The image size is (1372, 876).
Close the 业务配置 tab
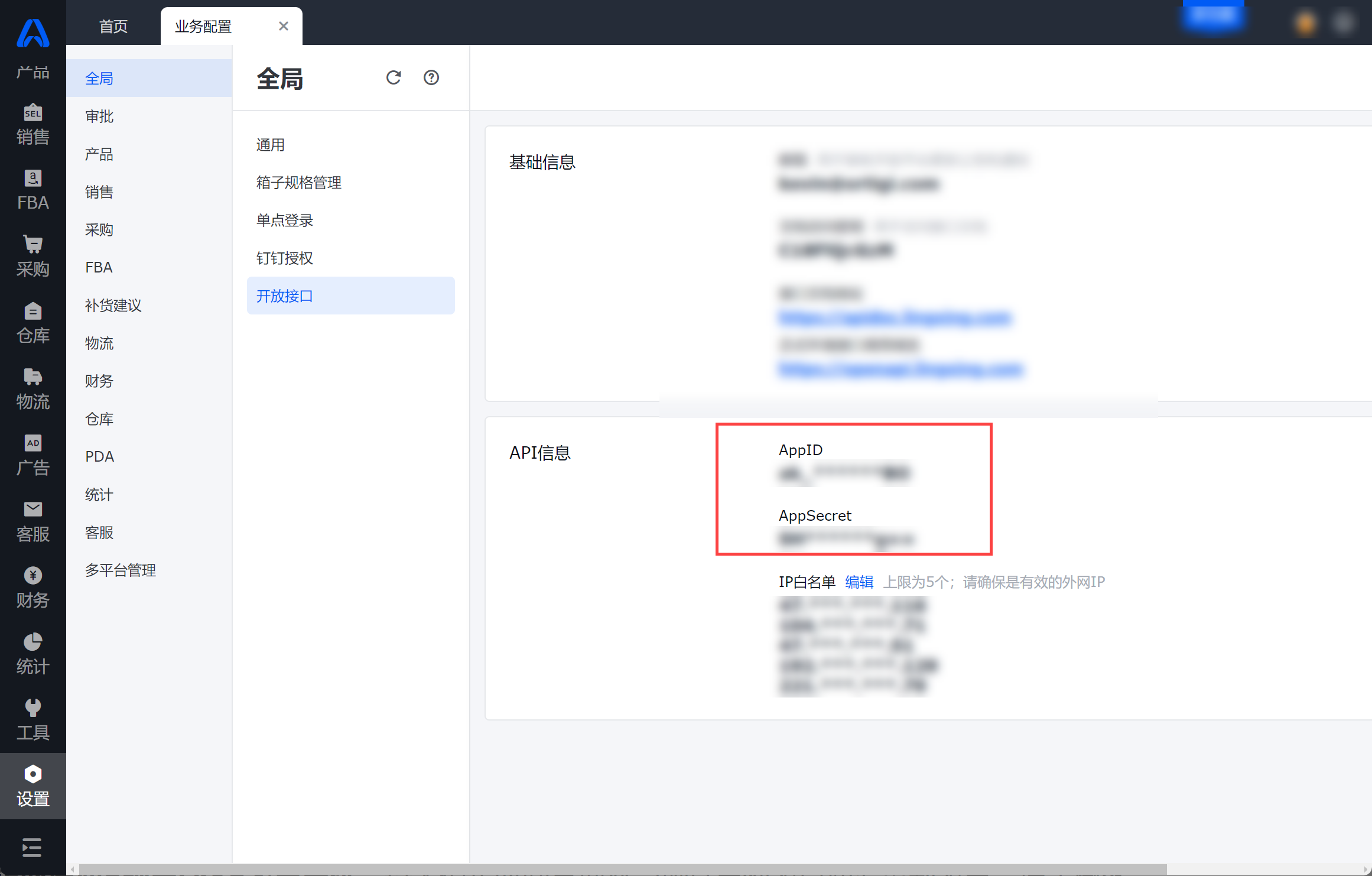point(284,26)
